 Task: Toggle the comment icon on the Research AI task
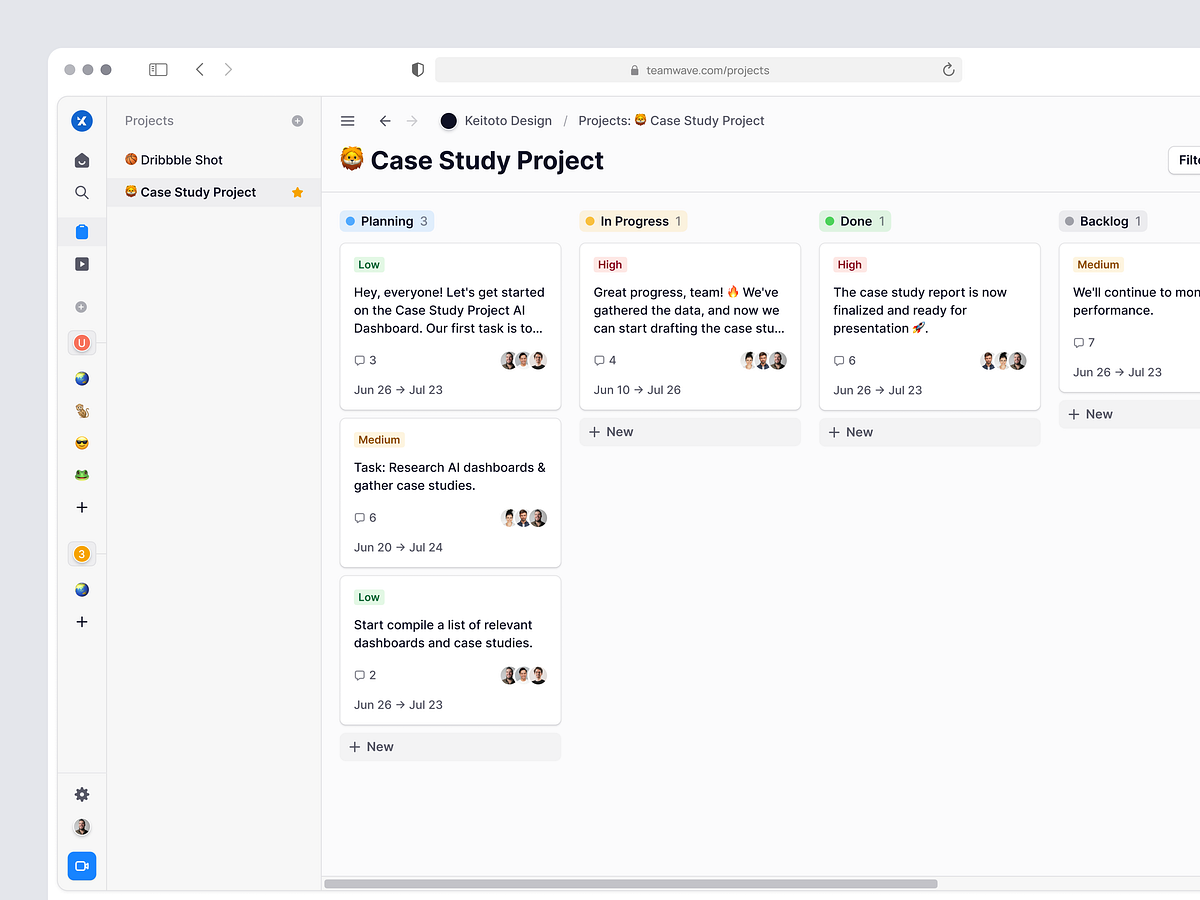(x=359, y=517)
